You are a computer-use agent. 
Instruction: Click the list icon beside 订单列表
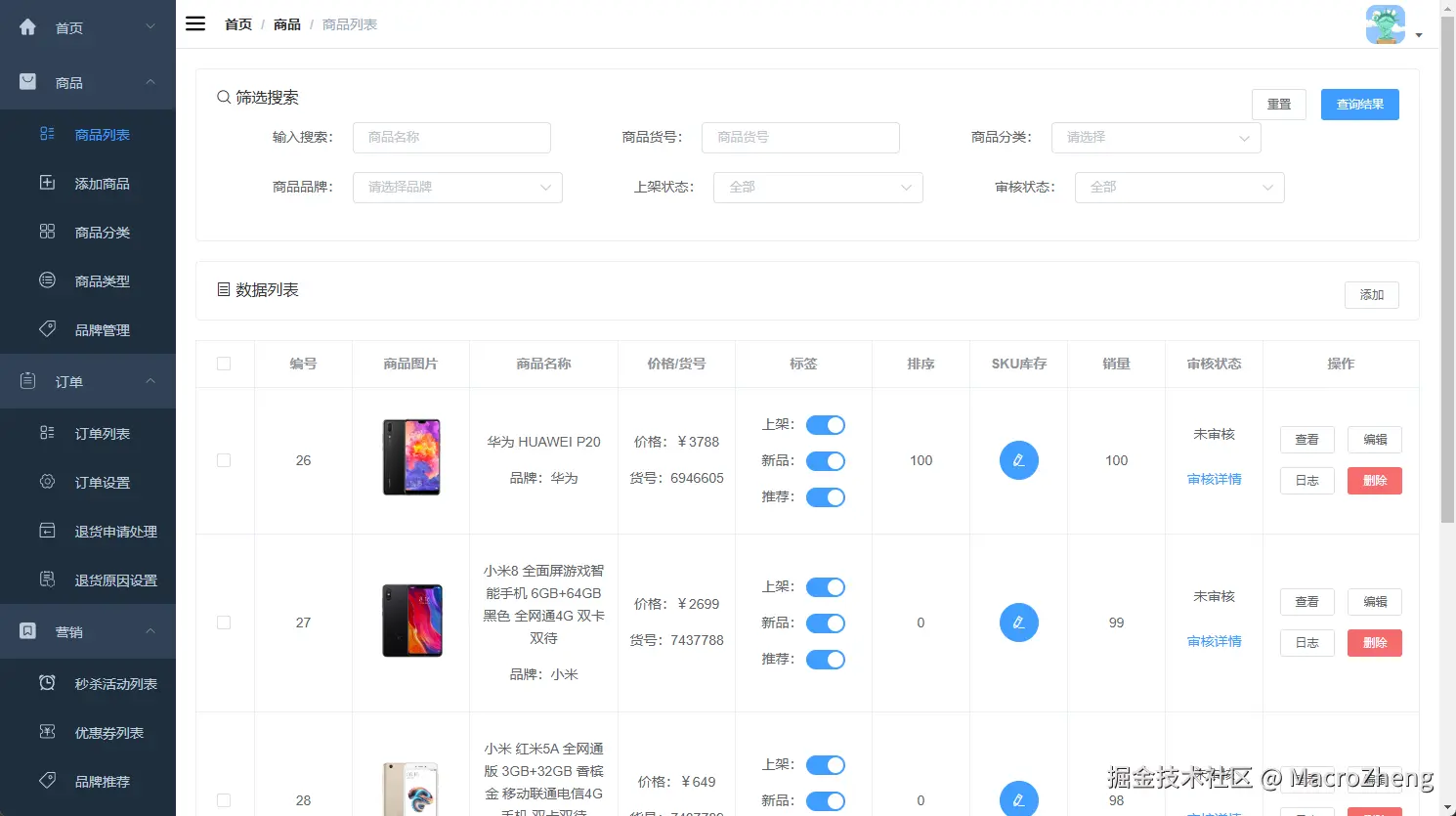47,433
